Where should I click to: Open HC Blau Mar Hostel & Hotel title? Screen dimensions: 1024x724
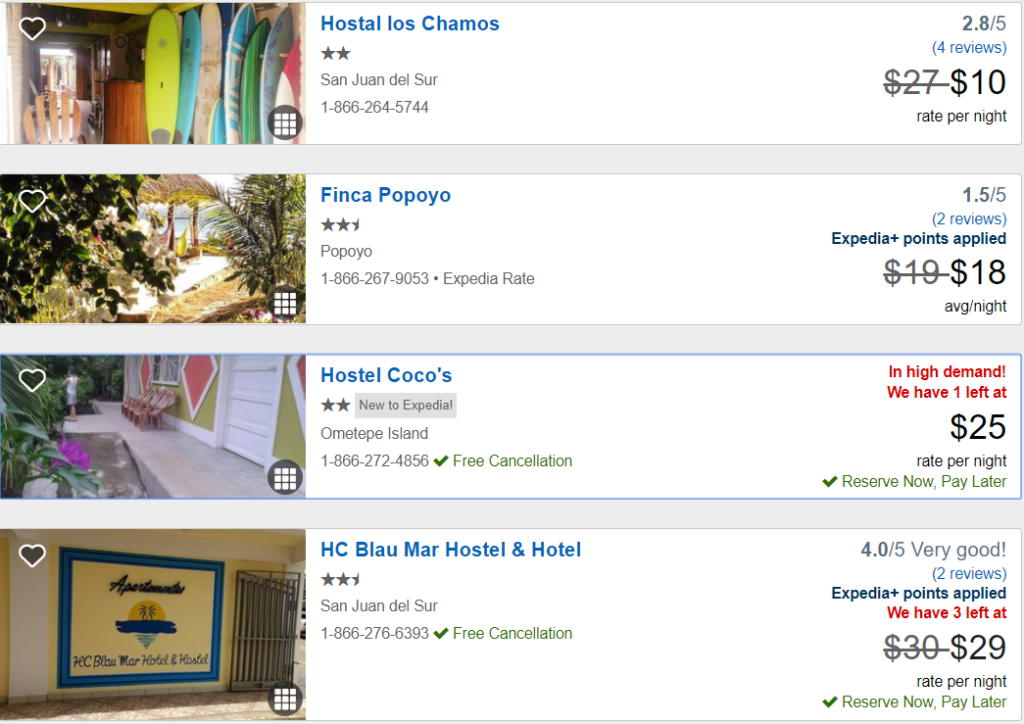pyautogui.click(x=451, y=550)
